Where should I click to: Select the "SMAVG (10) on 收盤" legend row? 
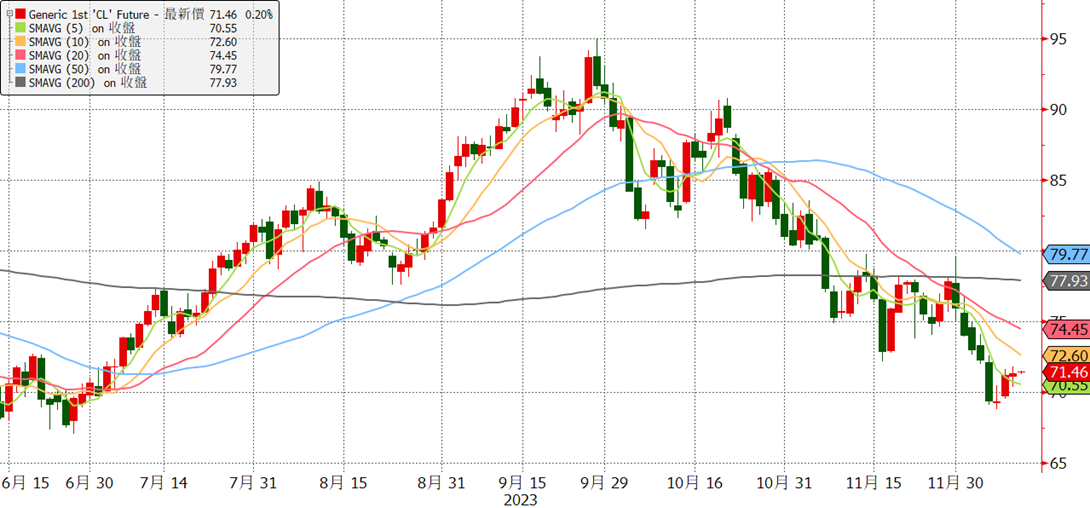[x=85, y=42]
